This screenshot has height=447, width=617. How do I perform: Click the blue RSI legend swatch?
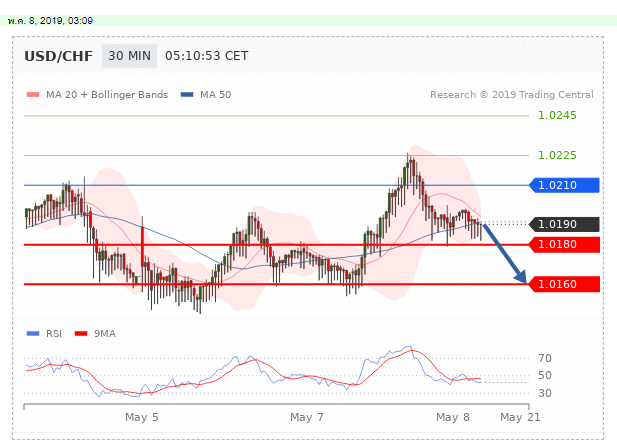coord(33,334)
